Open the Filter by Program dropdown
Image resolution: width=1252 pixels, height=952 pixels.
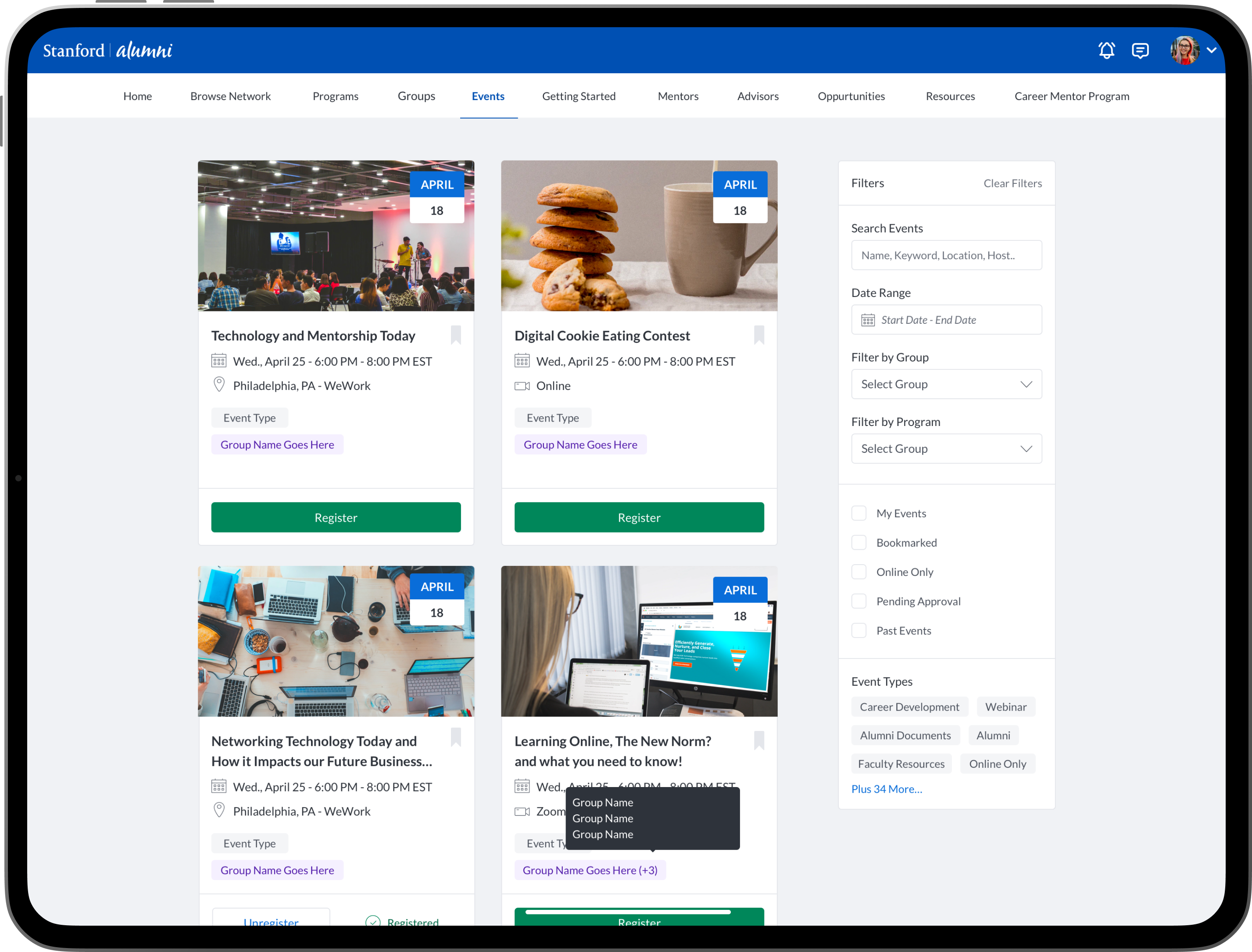(946, 449)
